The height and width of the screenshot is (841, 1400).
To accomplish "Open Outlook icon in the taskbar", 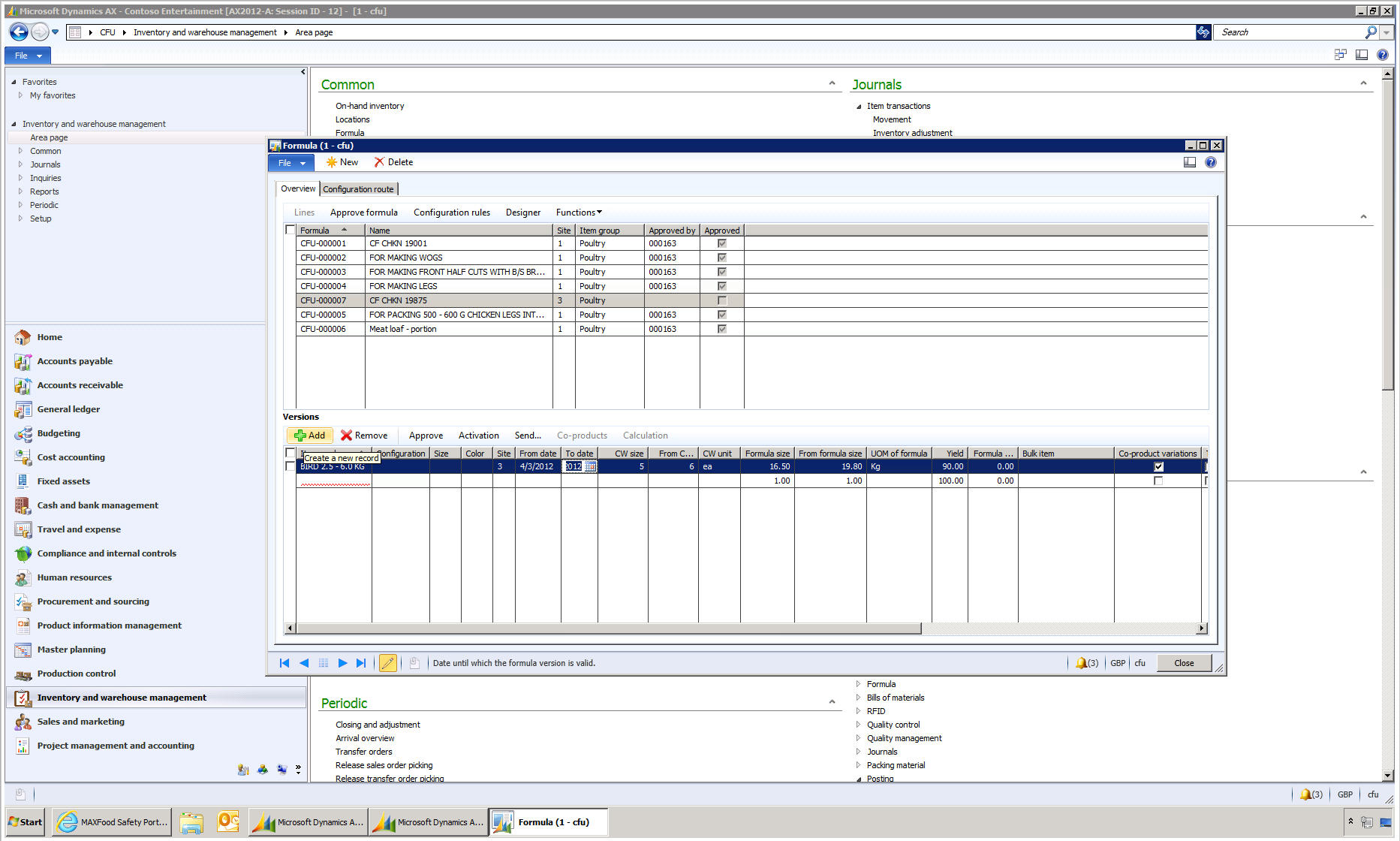I will click(228, 822).
